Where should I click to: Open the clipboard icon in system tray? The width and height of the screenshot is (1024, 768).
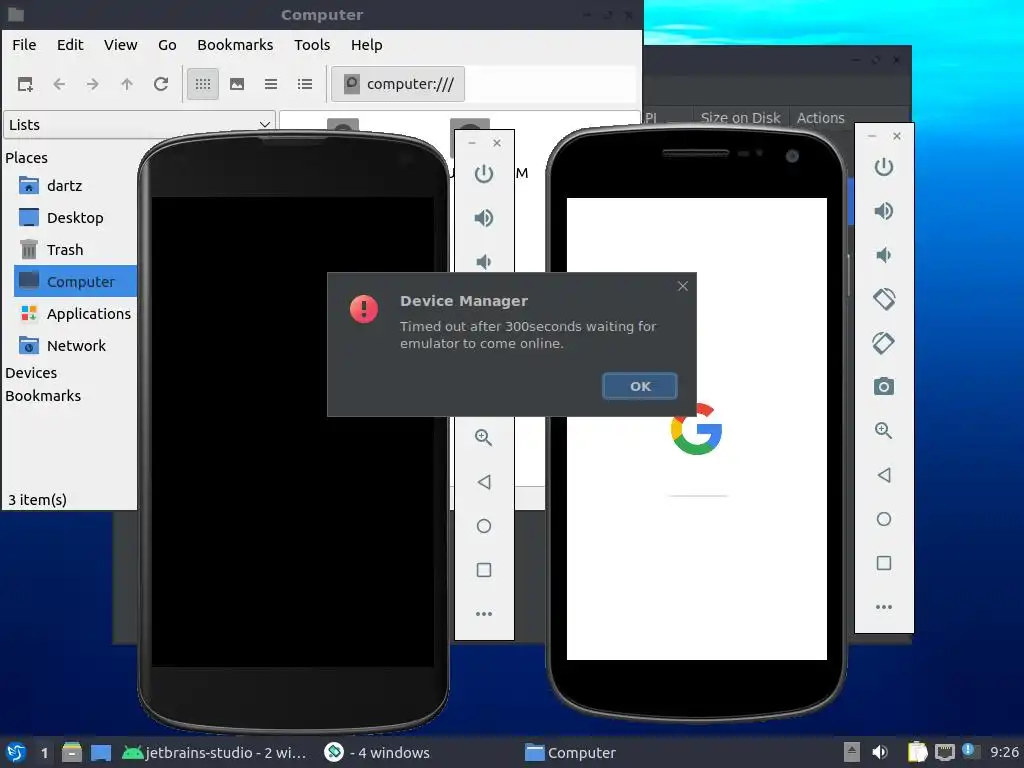pyautogui.click(x=917, y=752)
